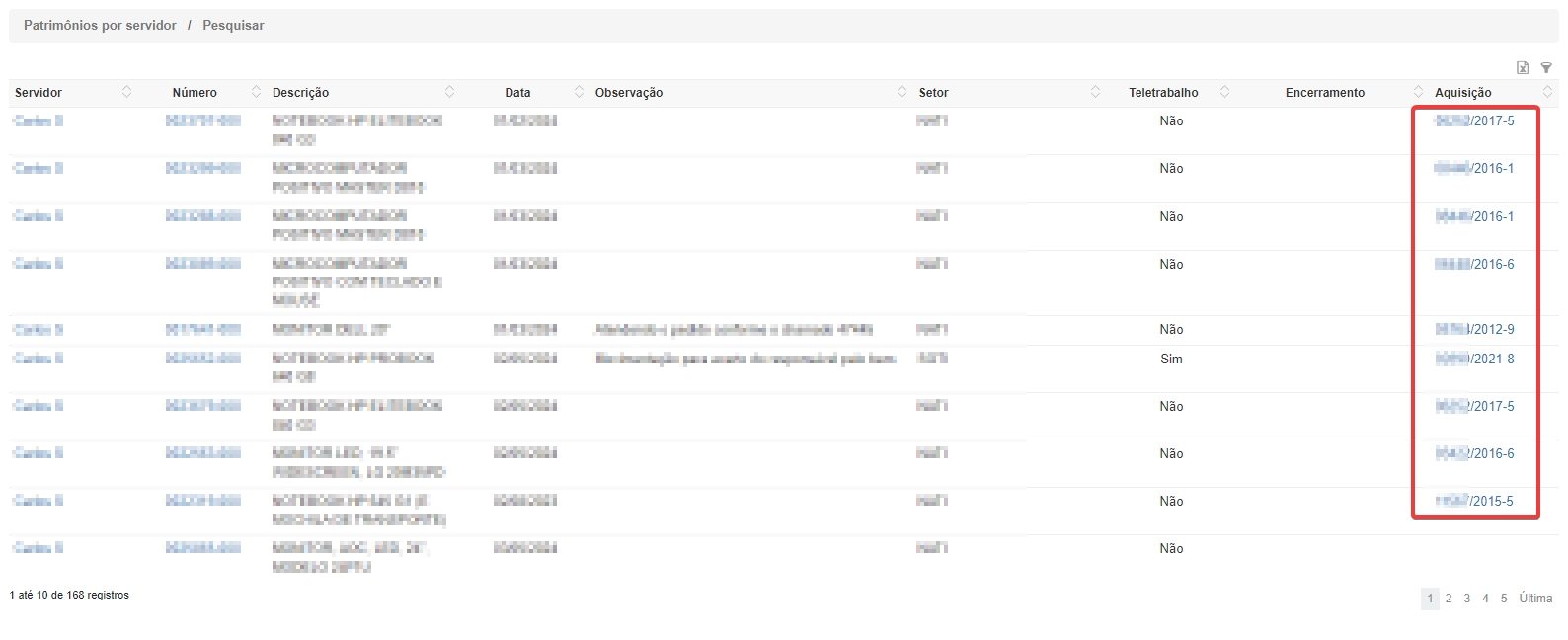Screen dimensions: 1568x640
Task: Sort by Encerramento column arrows
Action: [x=1418, y=92]
